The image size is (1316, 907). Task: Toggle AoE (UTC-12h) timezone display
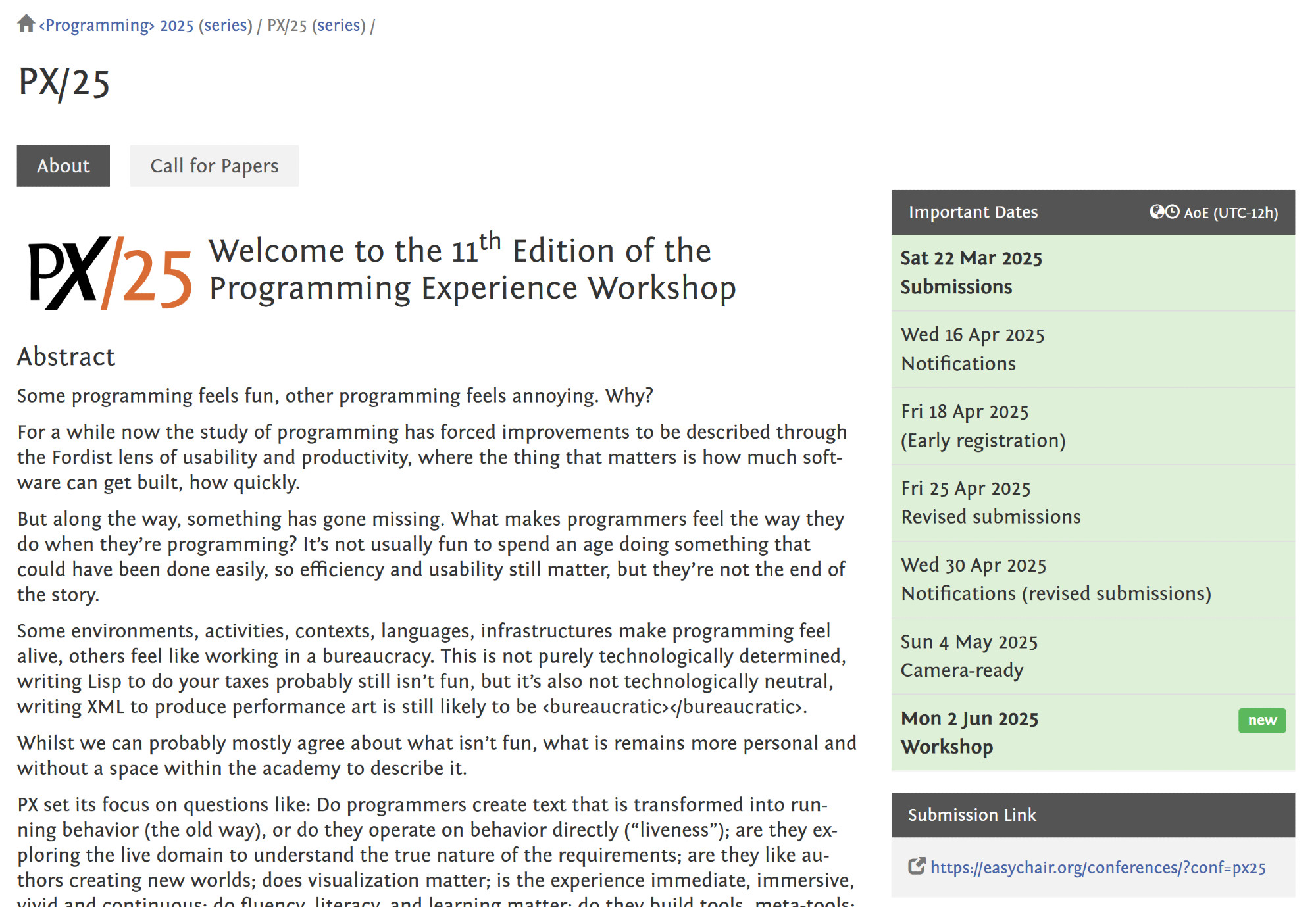[1230, 212]
